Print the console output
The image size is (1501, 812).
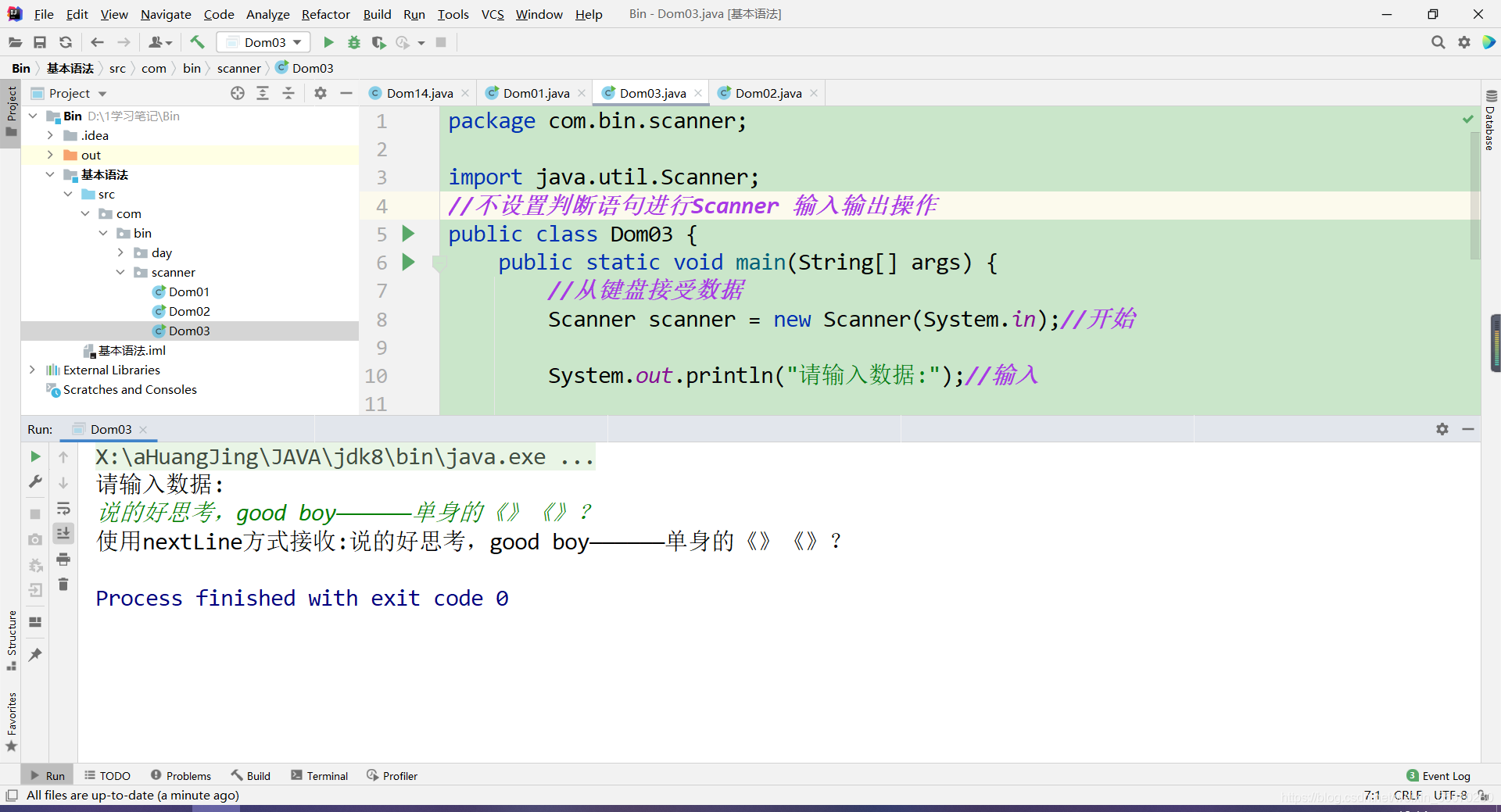click(x=63, y=559)
